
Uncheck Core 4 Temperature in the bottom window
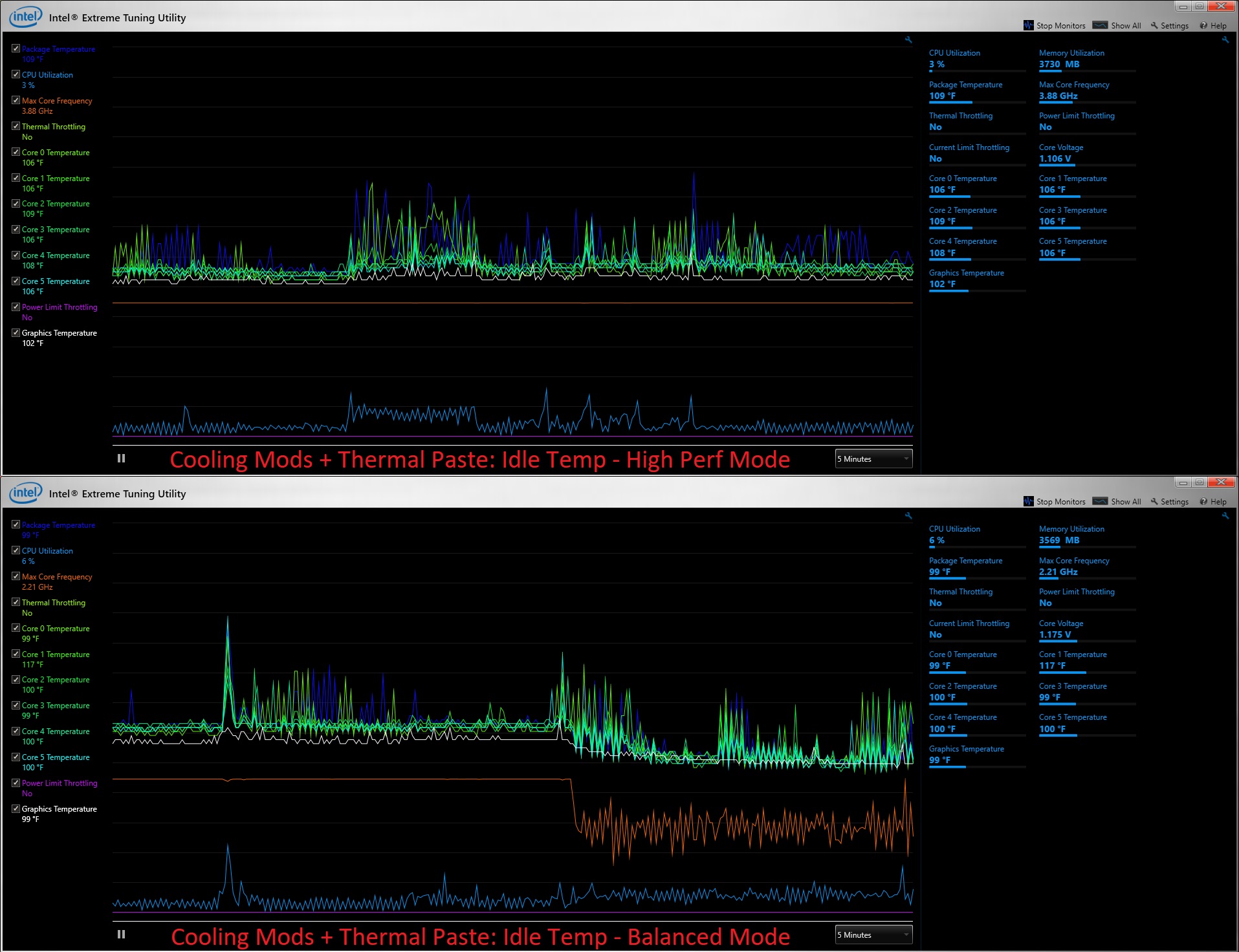[16, 731]
